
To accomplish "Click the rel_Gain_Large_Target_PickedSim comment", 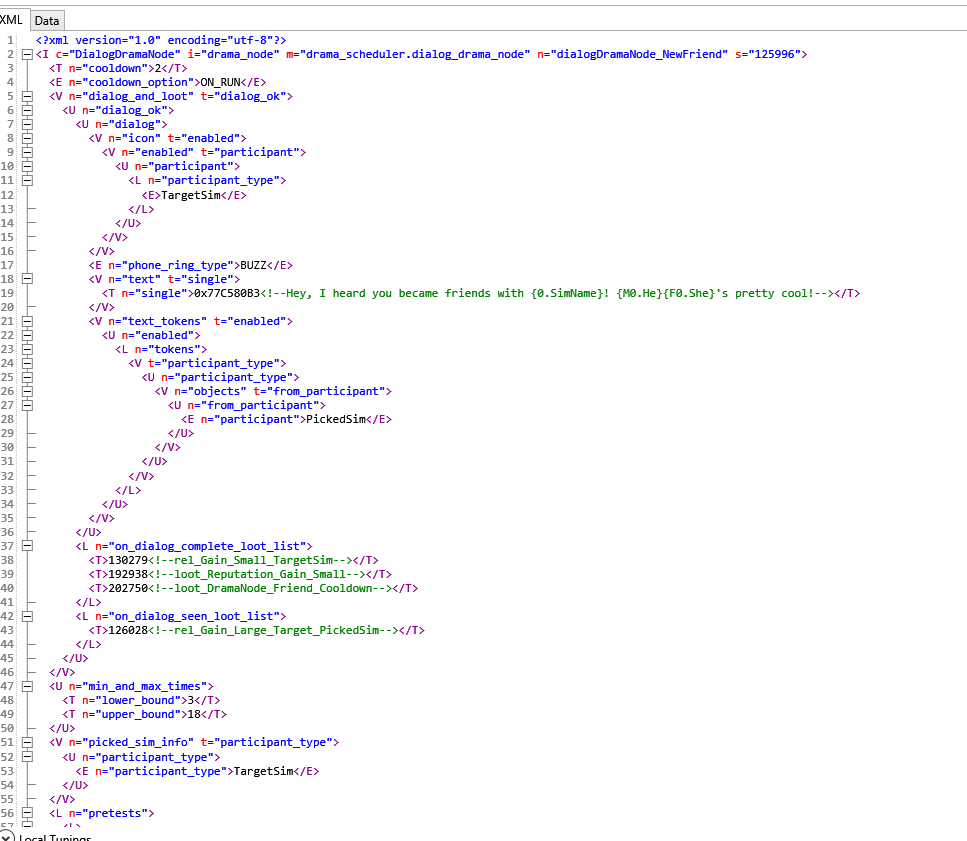I will pos(273,630).
